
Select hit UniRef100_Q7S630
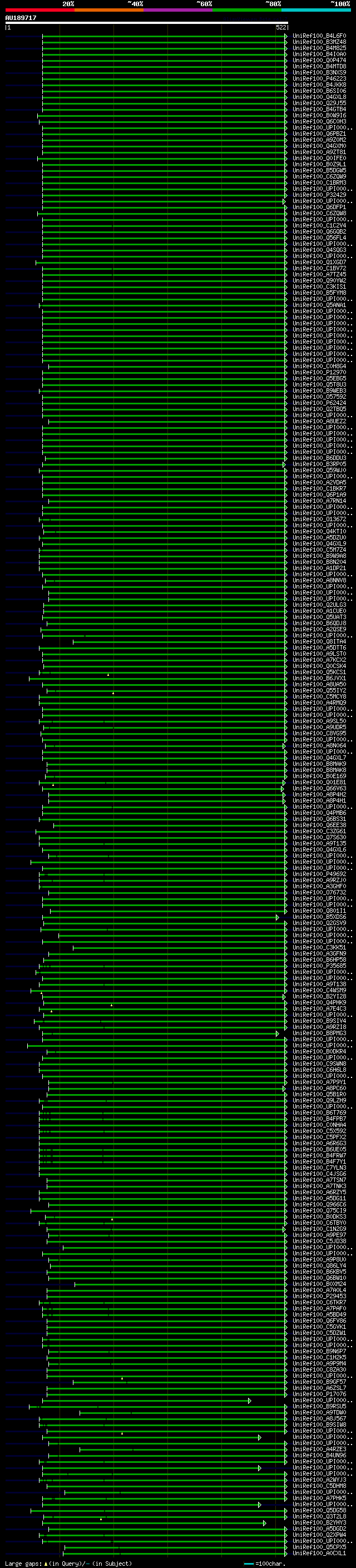point(319,838)
